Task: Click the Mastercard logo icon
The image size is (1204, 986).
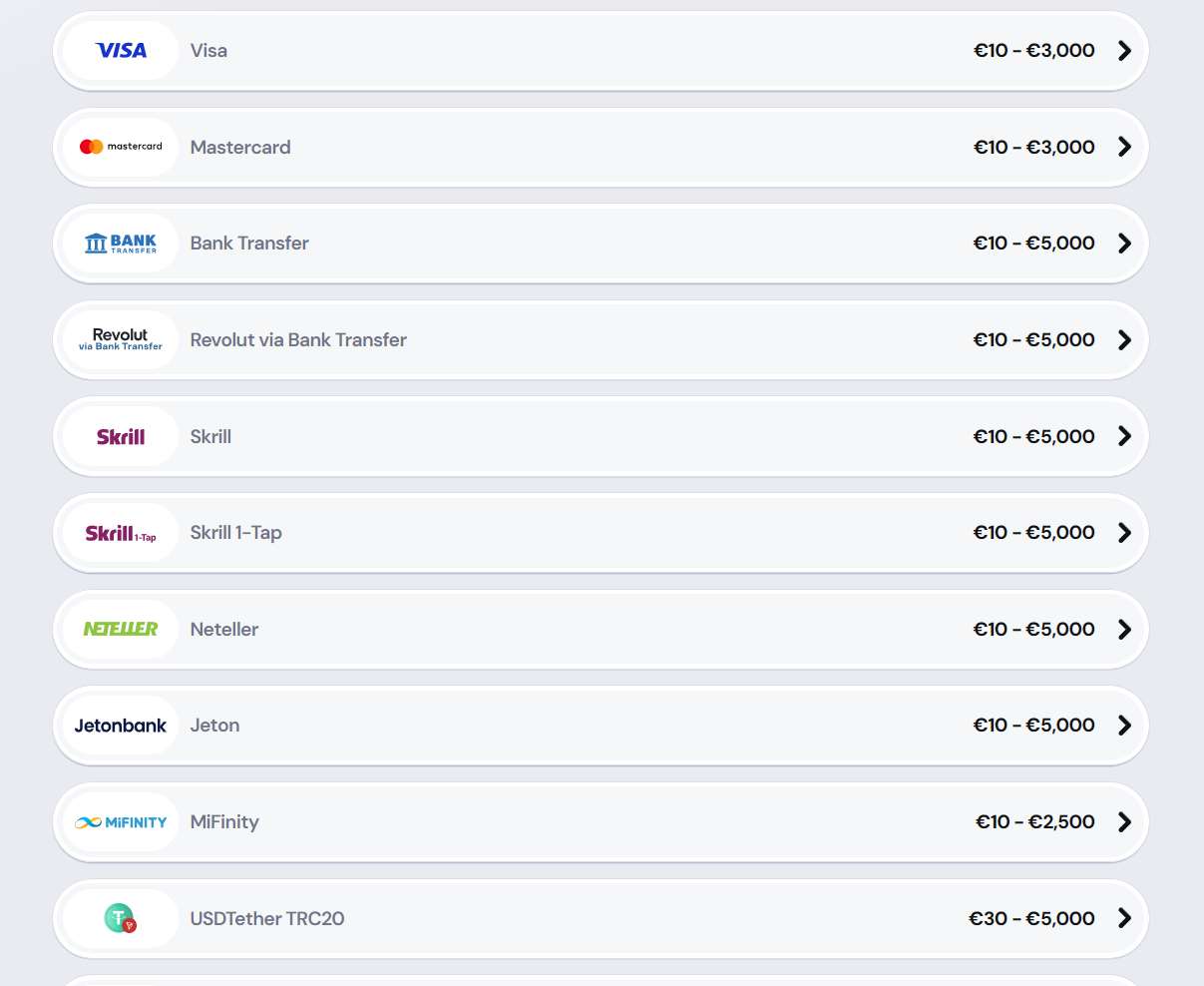Action: 121,147
